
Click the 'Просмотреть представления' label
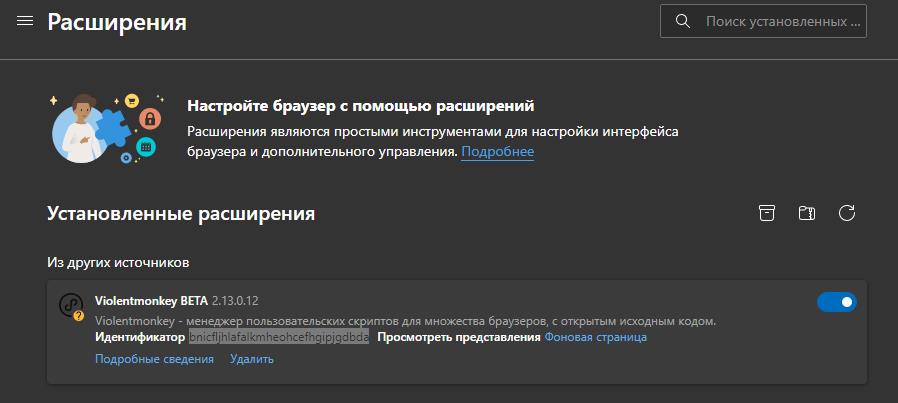[459, 337]
